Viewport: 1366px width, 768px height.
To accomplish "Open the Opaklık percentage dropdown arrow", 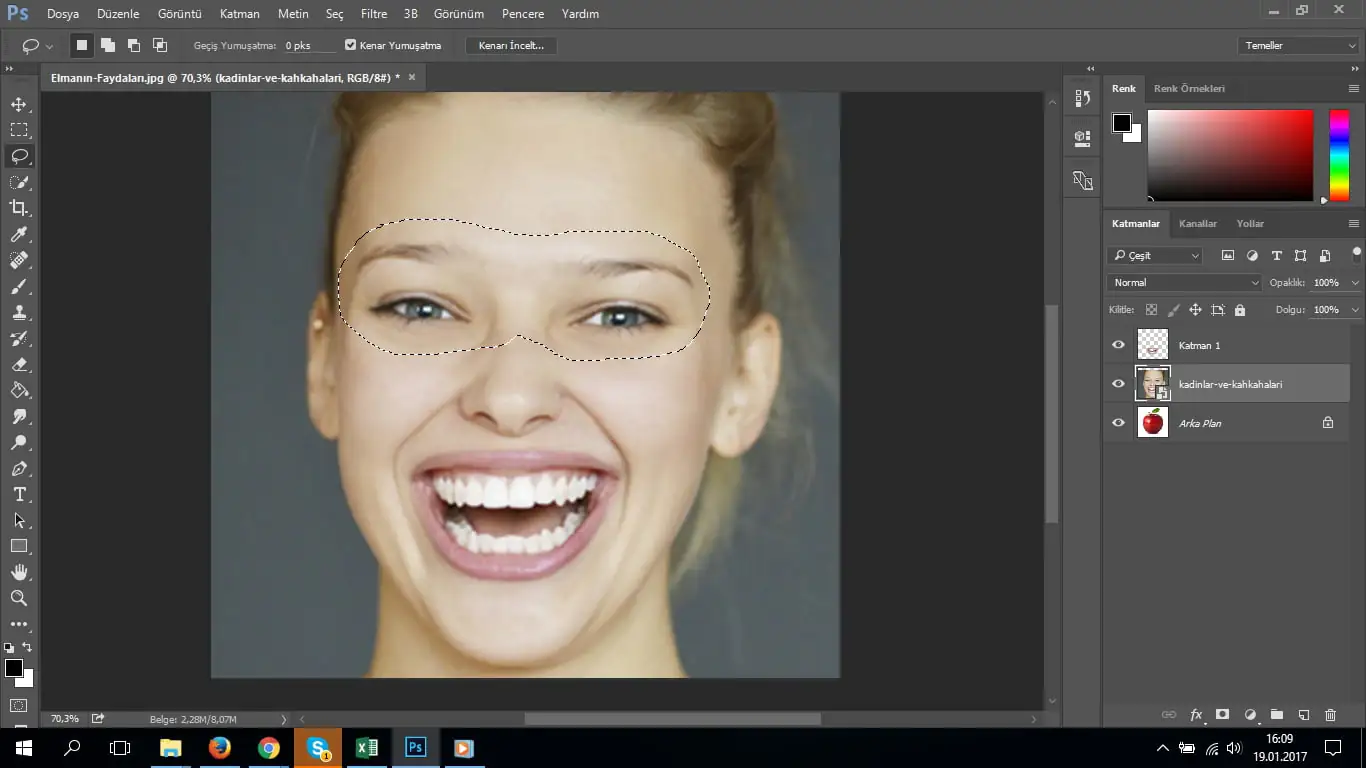I will pyautogui.click(x=1355, y=283).
